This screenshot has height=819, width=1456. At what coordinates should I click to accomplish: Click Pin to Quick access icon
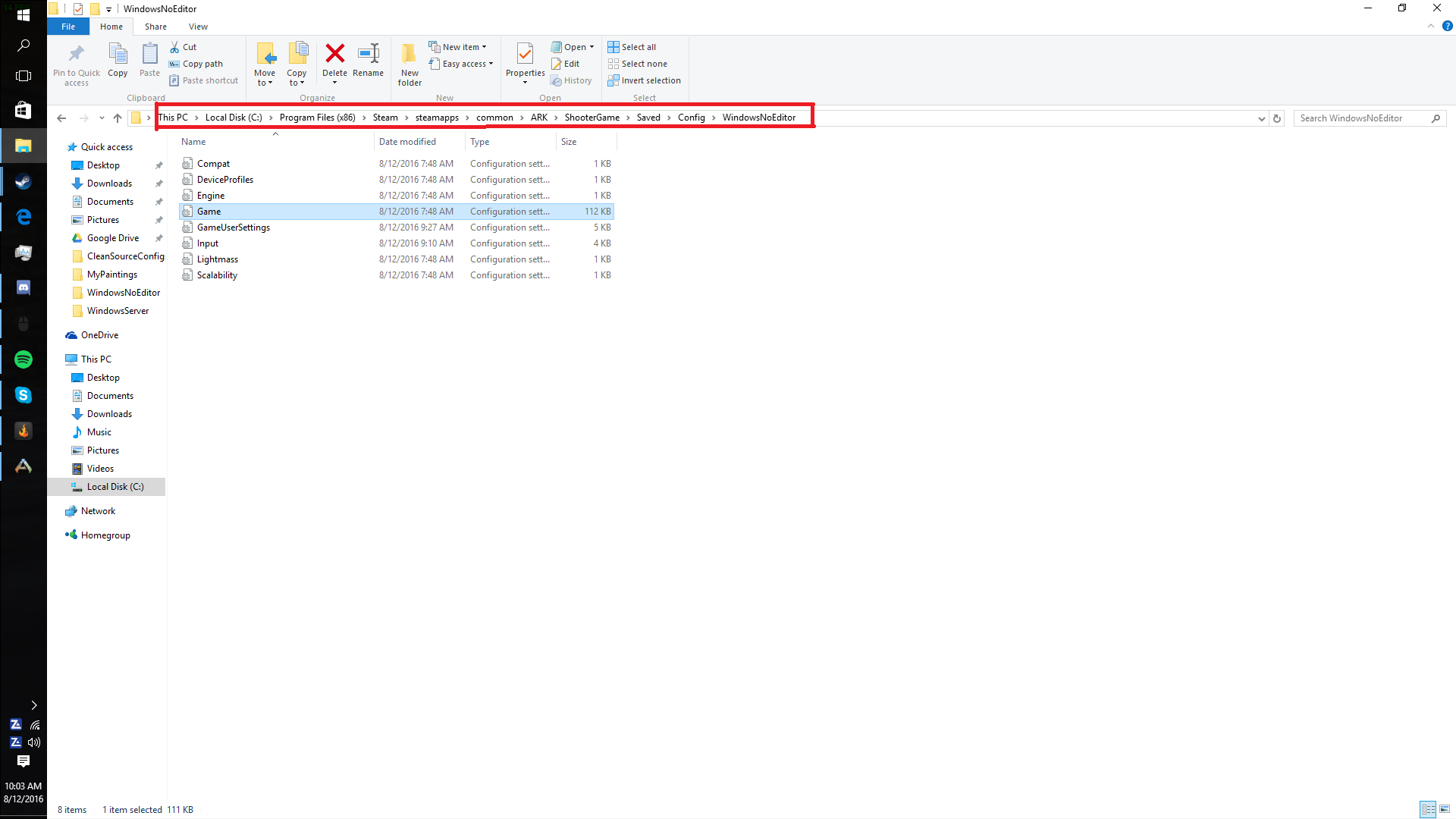pyautogui.click(x=76, y=54)
